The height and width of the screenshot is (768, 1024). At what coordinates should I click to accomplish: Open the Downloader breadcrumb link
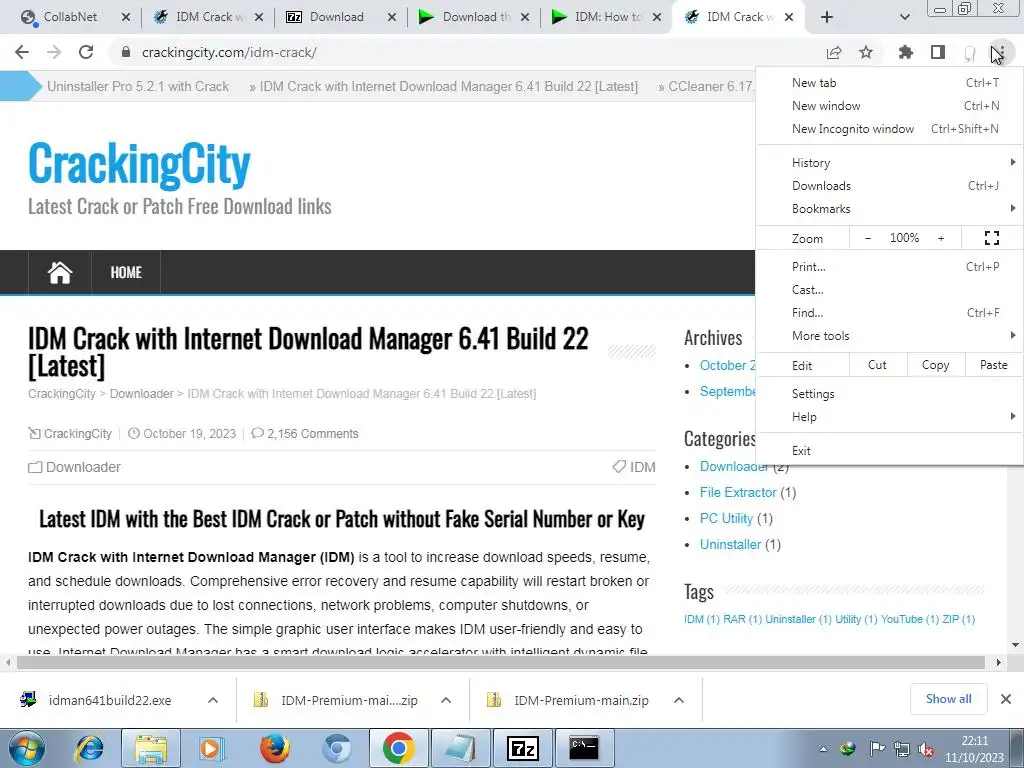(142, 394)
